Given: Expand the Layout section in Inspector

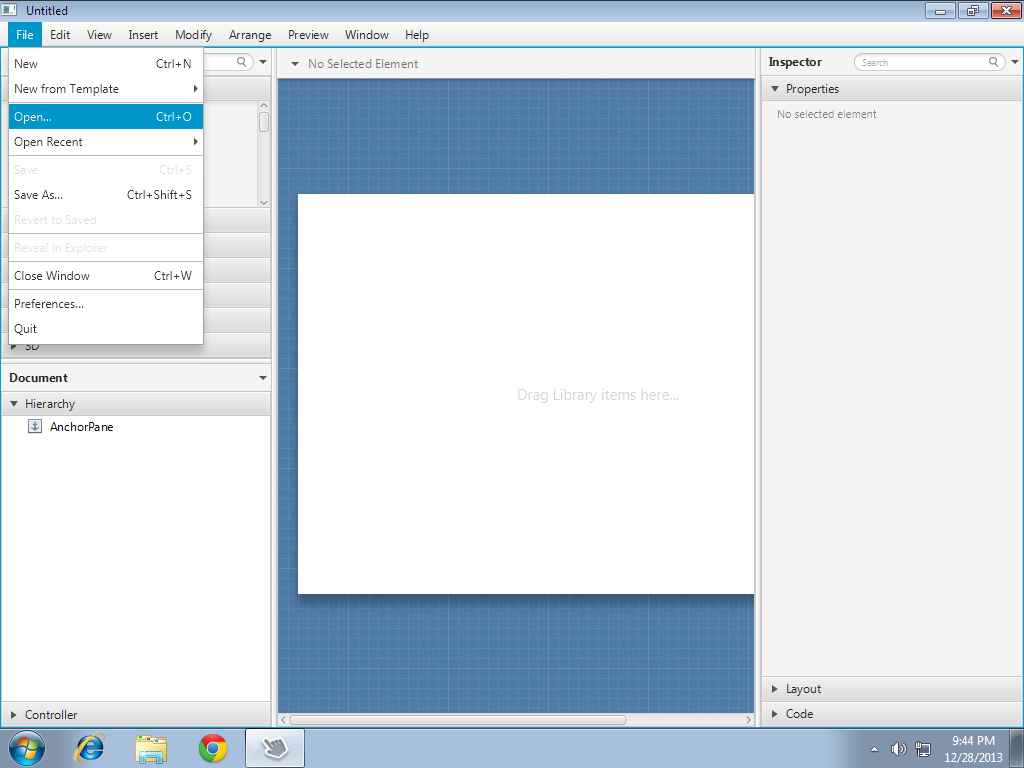Looking at the screenshot, I should pos(803,689).
